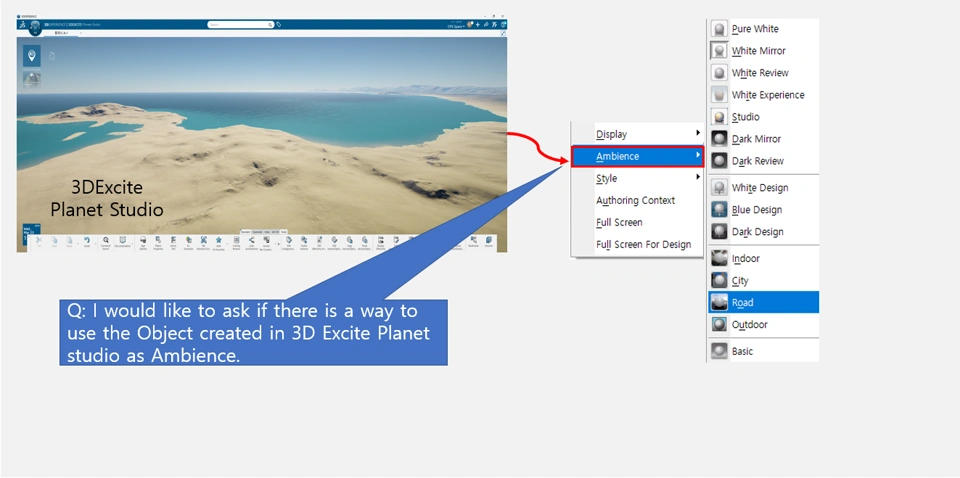The height and width of the screenshot is (478, 960).
Task: Select the Pure White ambience icon
Action: (718, 29)
